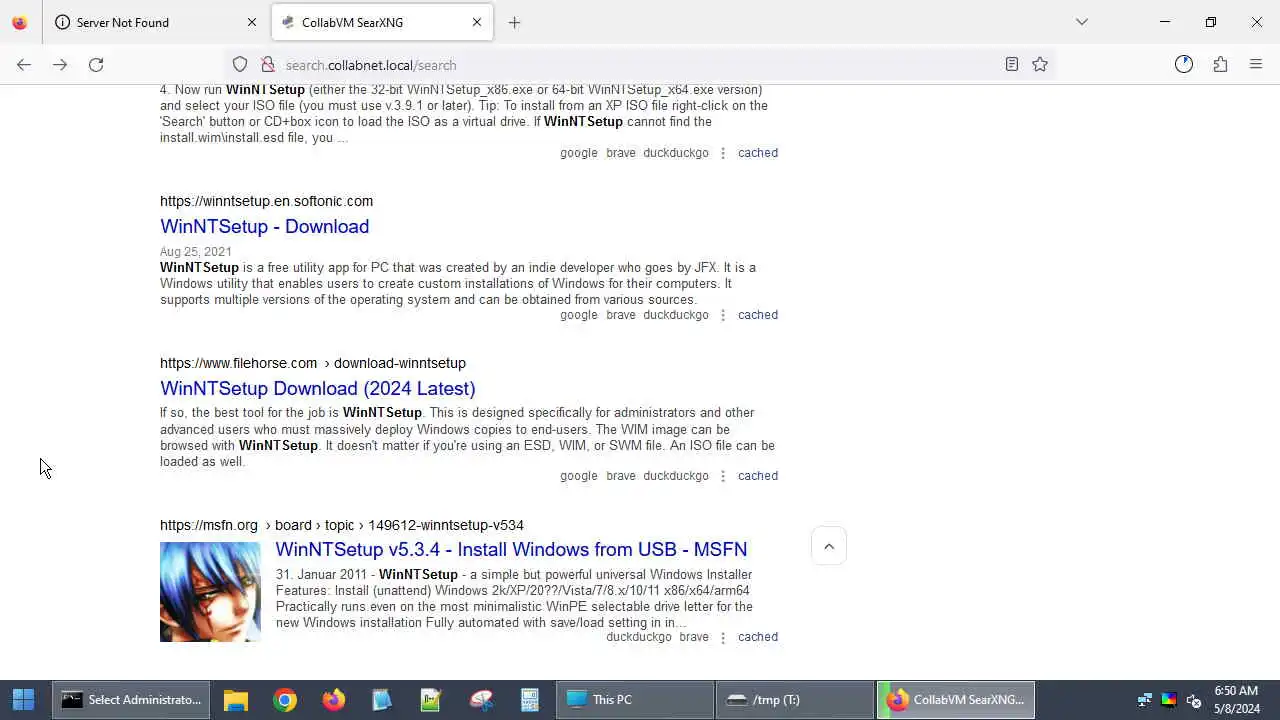The image size is (1280, 720).
Task: Switch to /tmp (T:) window
Action: click(x=795, y=700)
